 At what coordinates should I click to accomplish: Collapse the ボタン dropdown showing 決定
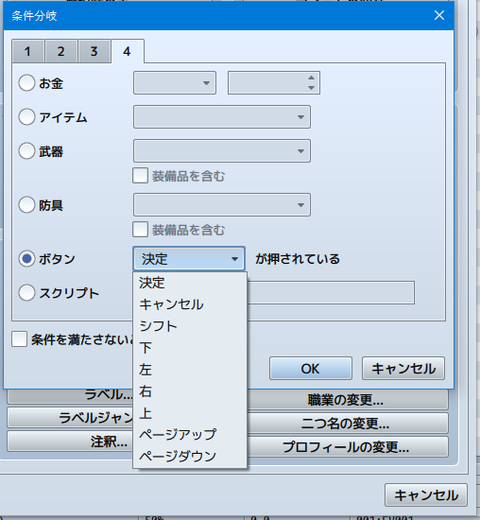[x=189, y=259]
